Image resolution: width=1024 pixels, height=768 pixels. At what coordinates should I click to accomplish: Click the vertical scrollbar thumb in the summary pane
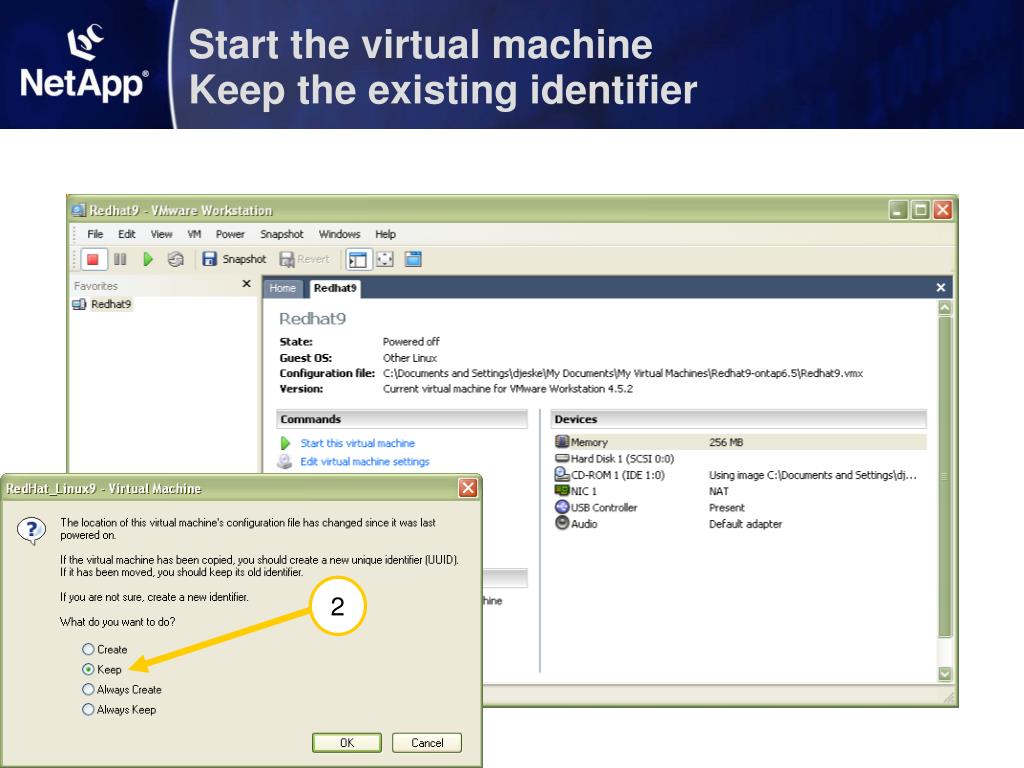coord(945,477)
